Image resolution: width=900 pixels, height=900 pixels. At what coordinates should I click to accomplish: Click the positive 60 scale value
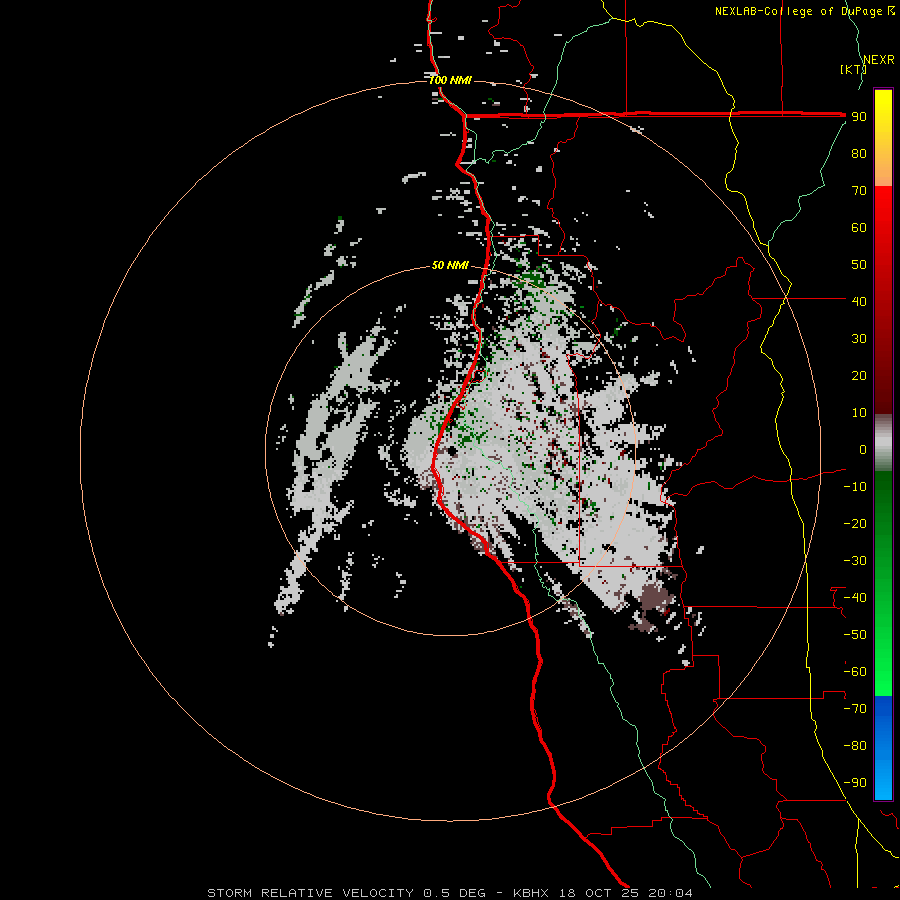click(859, 228)
